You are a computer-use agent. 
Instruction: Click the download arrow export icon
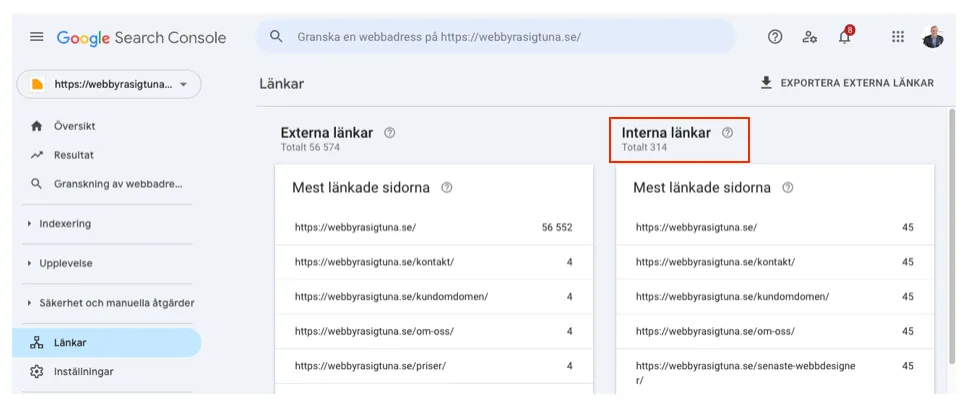coord(766,83)
